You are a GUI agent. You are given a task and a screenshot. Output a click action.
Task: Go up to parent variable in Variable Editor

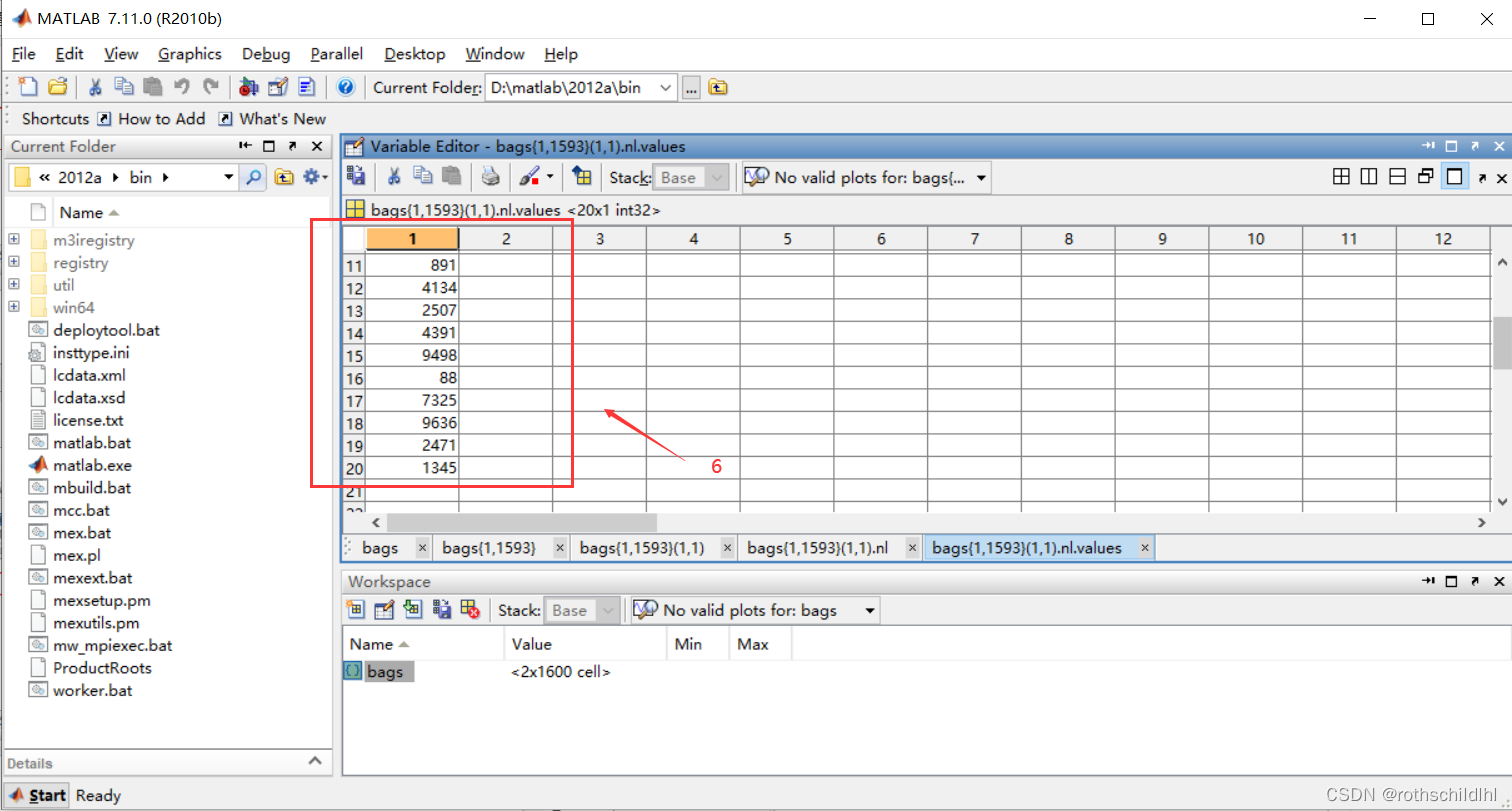pos(581,177)
